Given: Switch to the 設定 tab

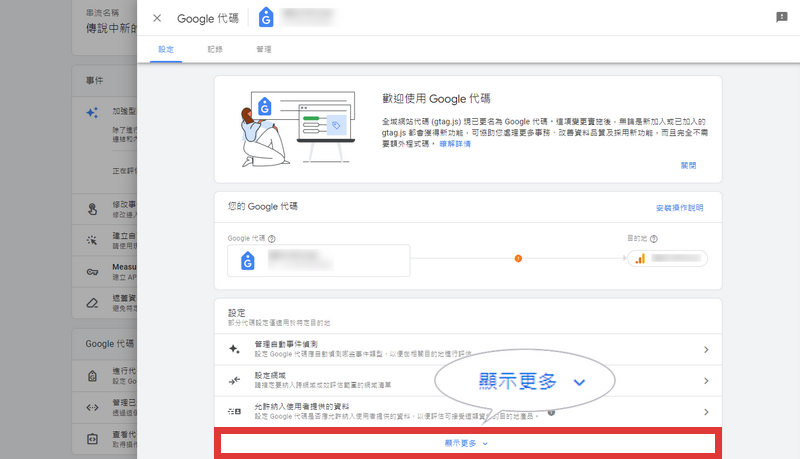Looking at the screenshot, I should 166,49.
